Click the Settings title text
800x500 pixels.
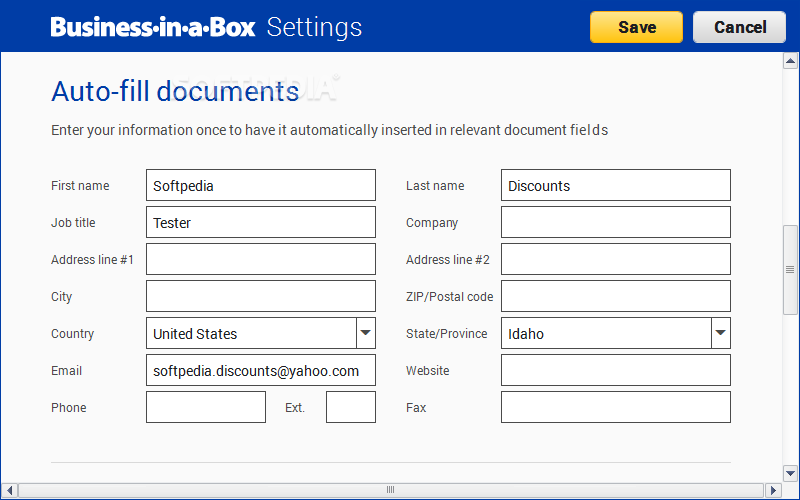click(x=314, y=28)
